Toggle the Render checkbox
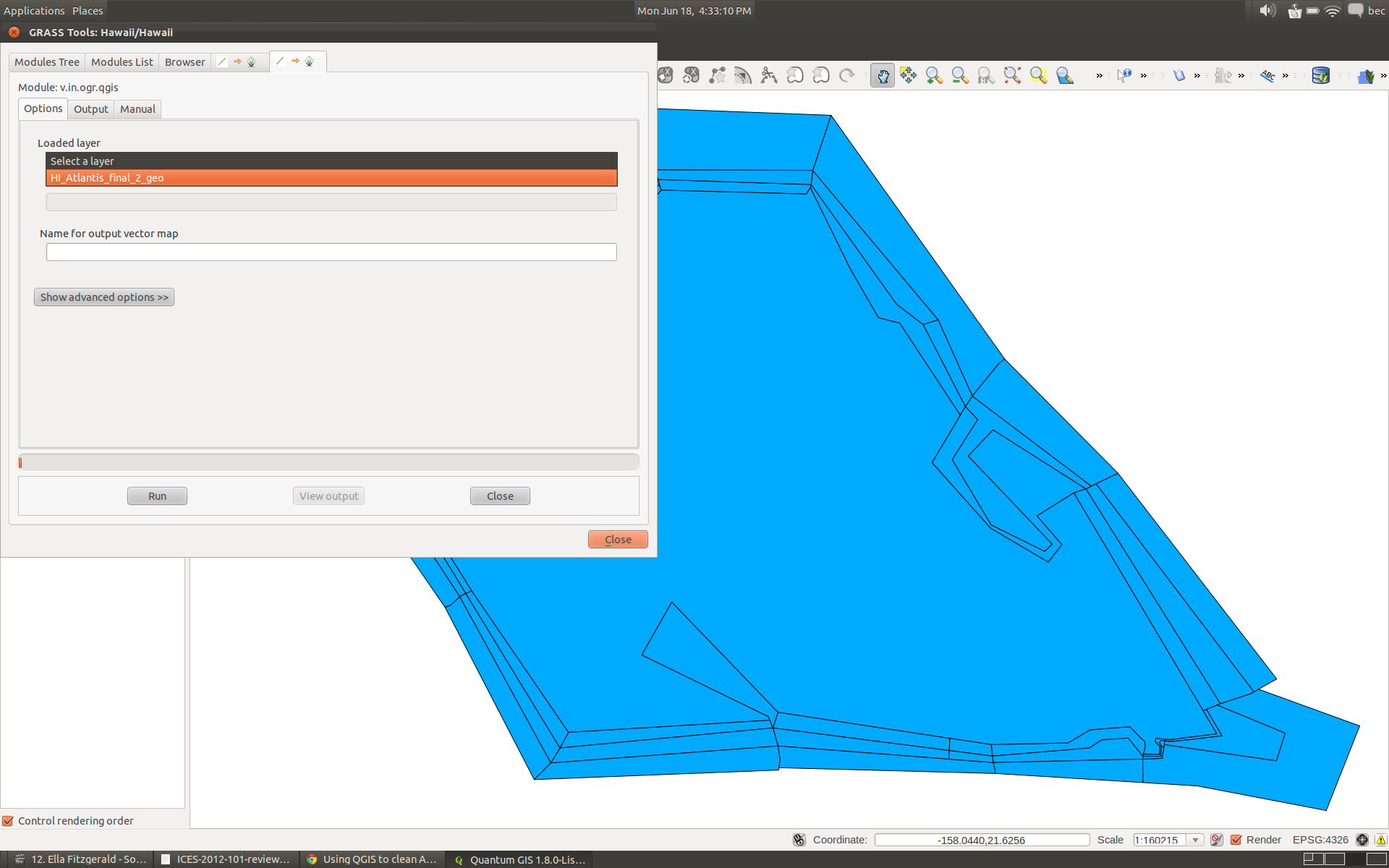Image resolution: width=1389 pixels, height=868 pixels. coord(1236,840)
